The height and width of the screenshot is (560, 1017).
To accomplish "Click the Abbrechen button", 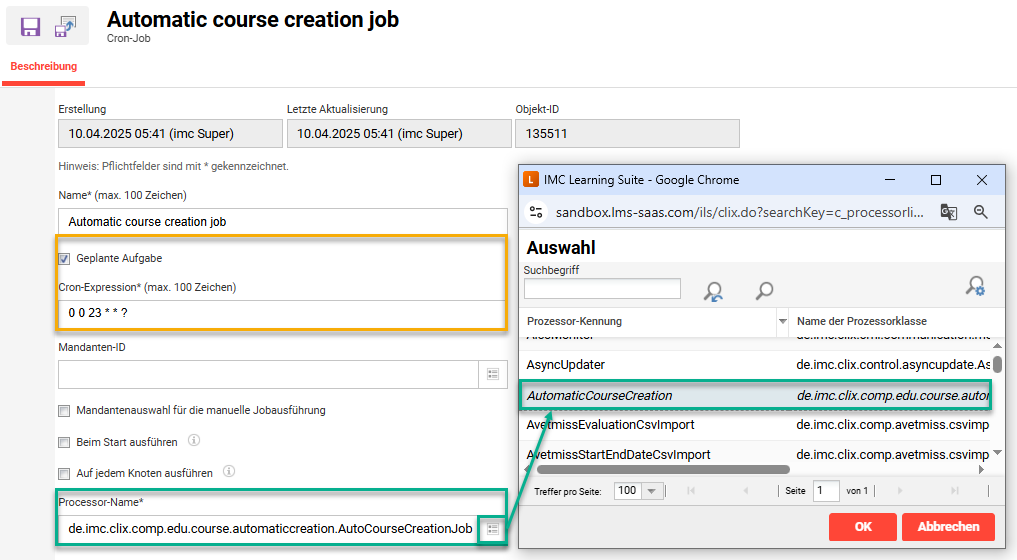I will tap(948, 527).
